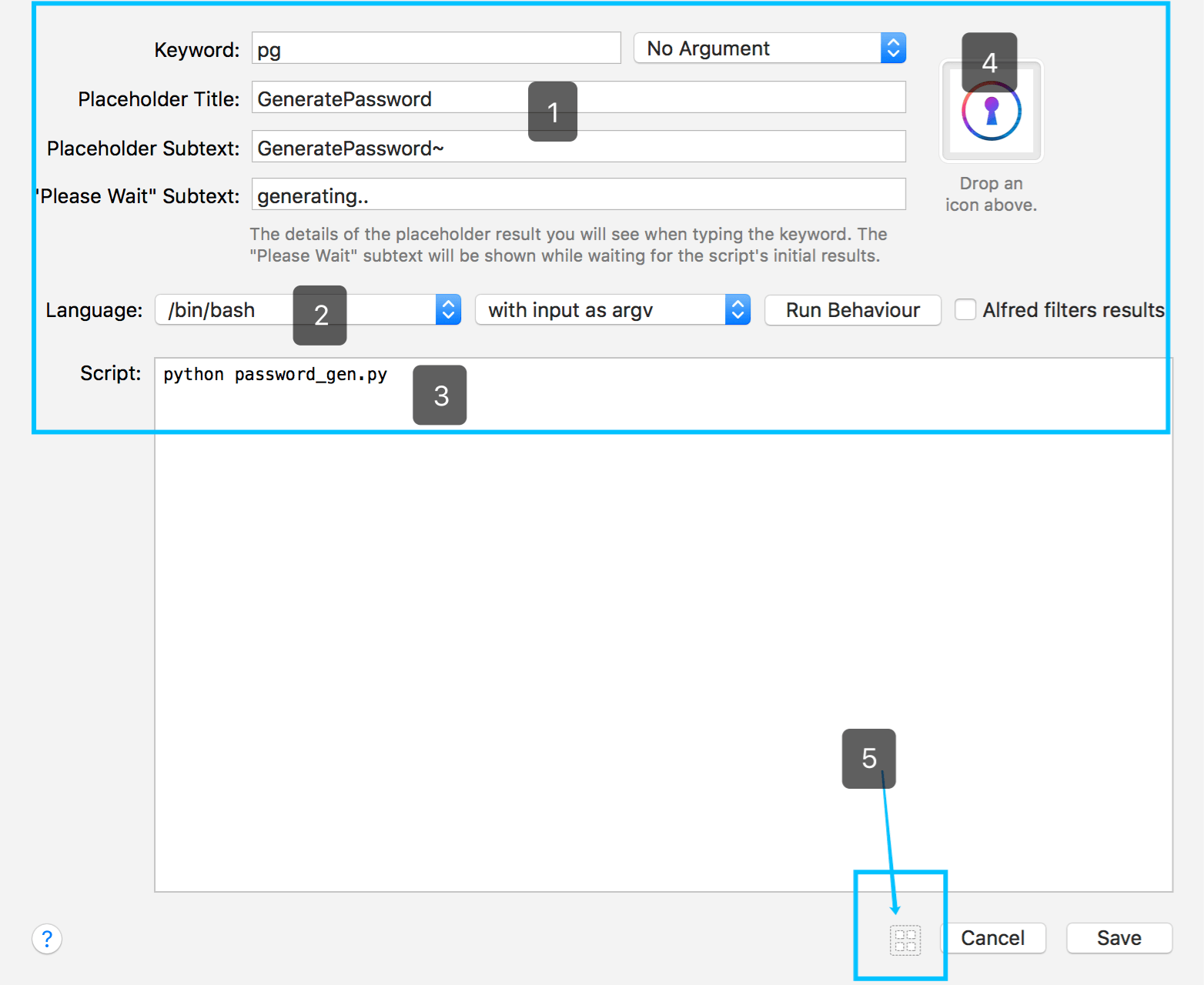Click the 'Drop an icon above.' text
Image resolution: width=1204 pixels, height=985 pixels.
point(991,194)
